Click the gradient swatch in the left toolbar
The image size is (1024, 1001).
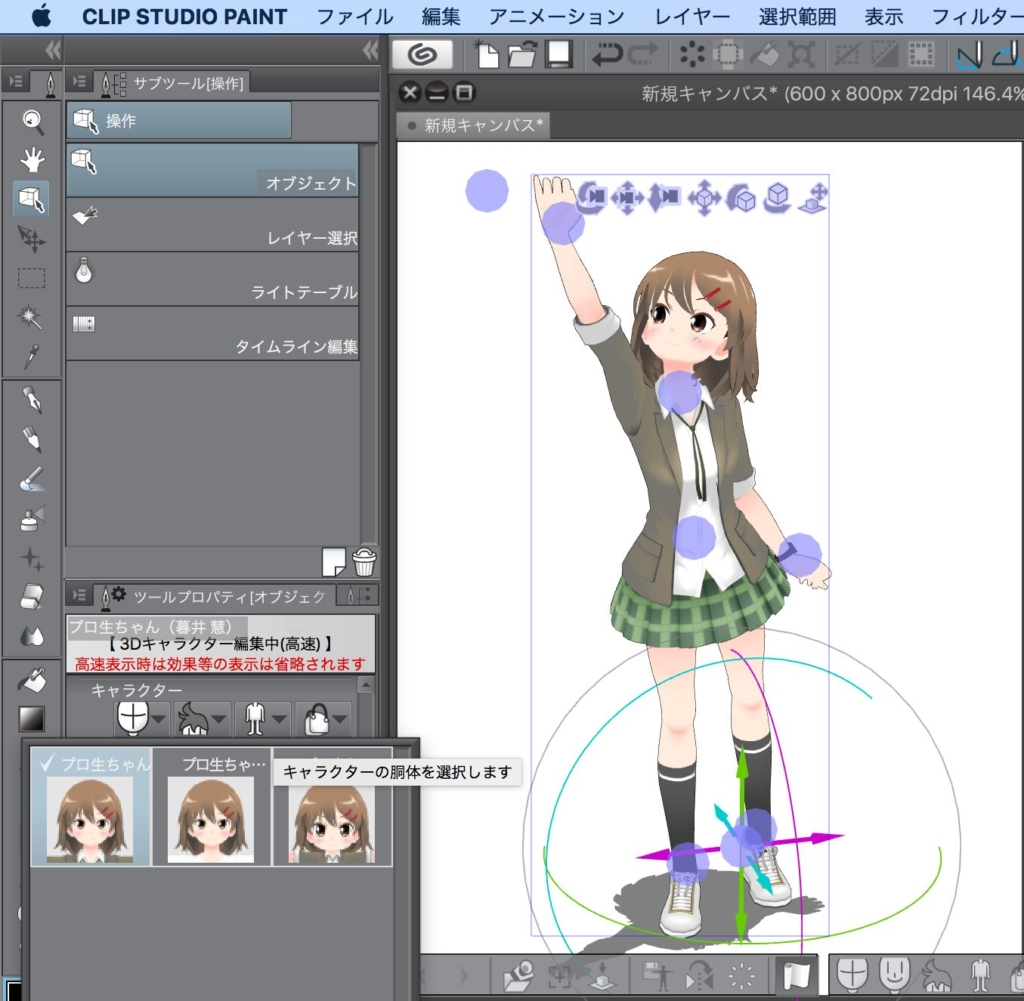(x=31, y=717)
